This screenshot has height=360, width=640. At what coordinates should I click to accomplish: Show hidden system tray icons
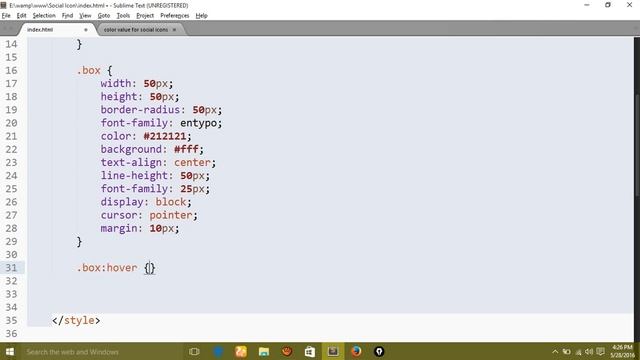[555, 351]
